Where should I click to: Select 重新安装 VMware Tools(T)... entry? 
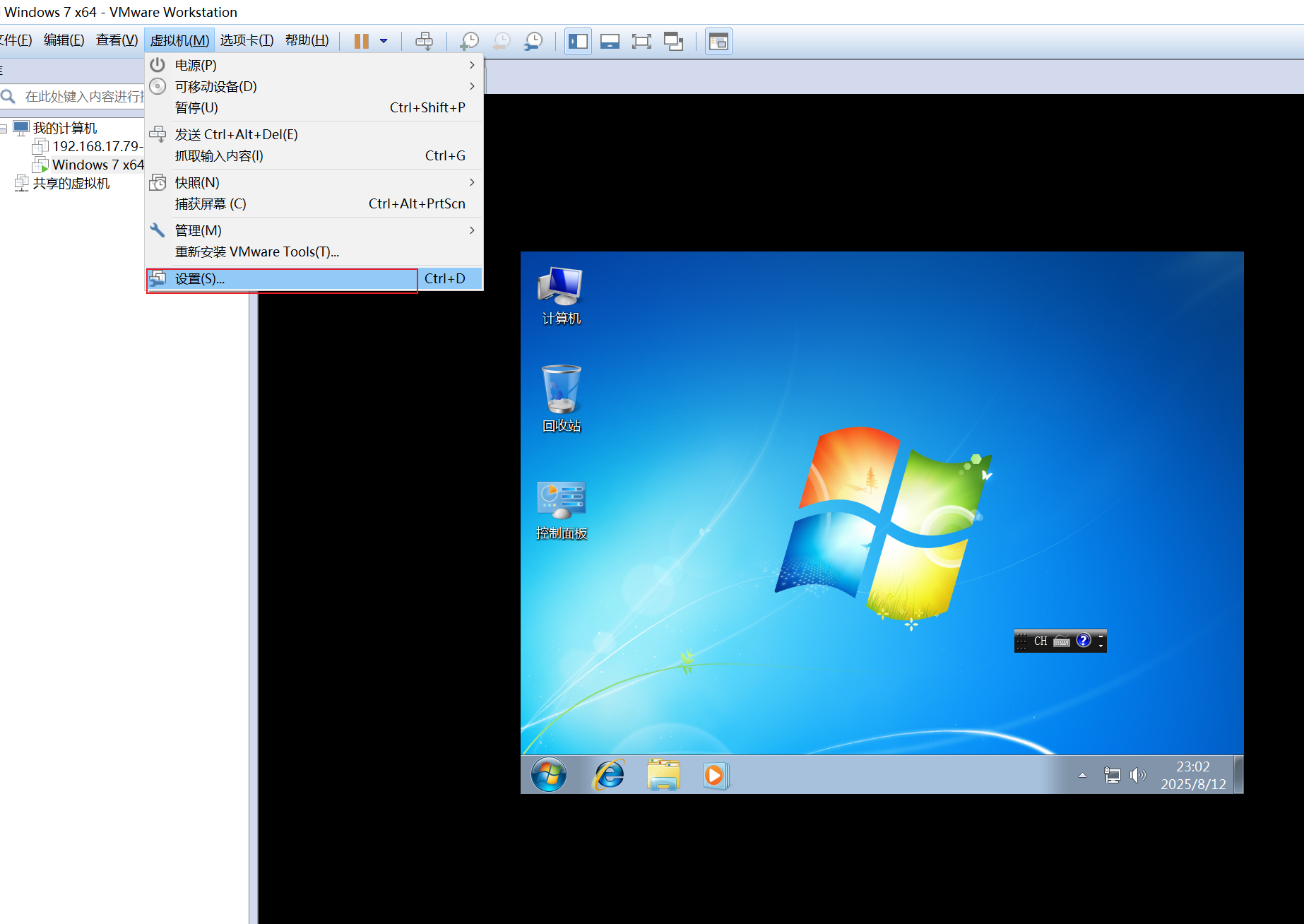coord(314,251)
